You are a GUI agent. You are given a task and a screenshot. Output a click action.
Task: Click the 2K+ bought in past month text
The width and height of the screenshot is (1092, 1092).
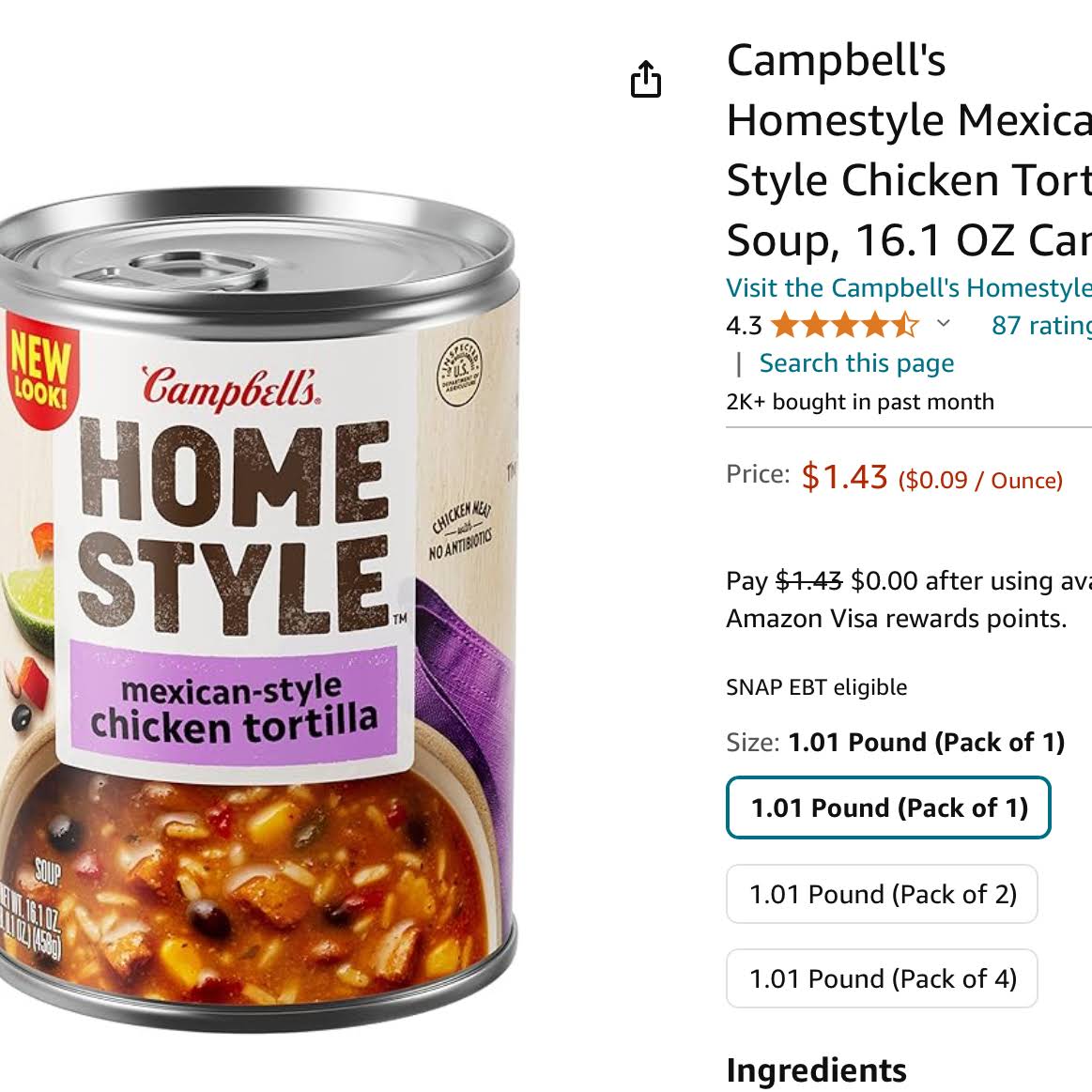860,402
